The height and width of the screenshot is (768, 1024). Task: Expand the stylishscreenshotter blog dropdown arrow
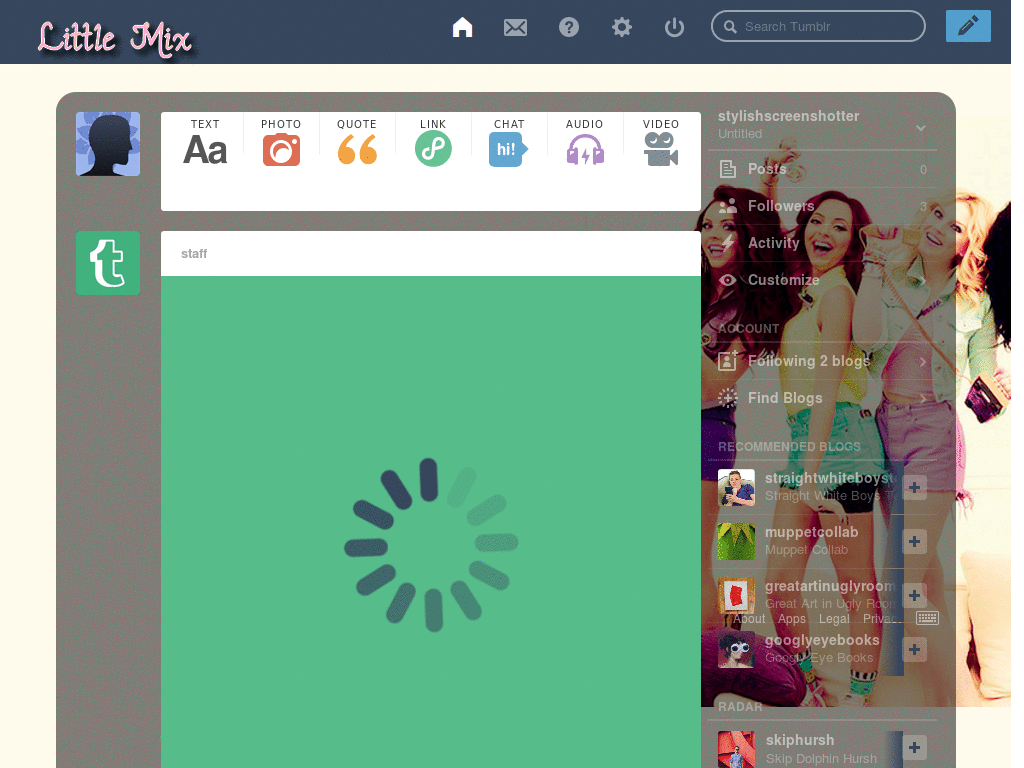point(921,127)
